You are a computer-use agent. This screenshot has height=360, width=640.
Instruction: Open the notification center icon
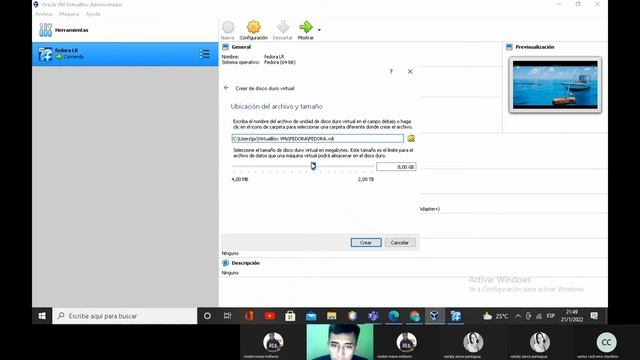point(594,316)
